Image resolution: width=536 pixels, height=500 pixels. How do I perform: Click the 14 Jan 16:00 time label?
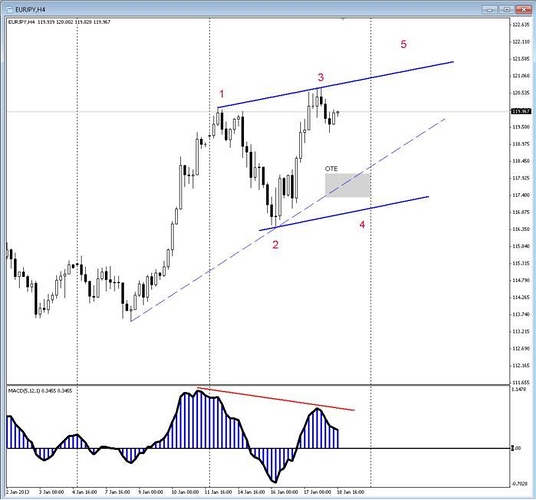pos(251,492)
